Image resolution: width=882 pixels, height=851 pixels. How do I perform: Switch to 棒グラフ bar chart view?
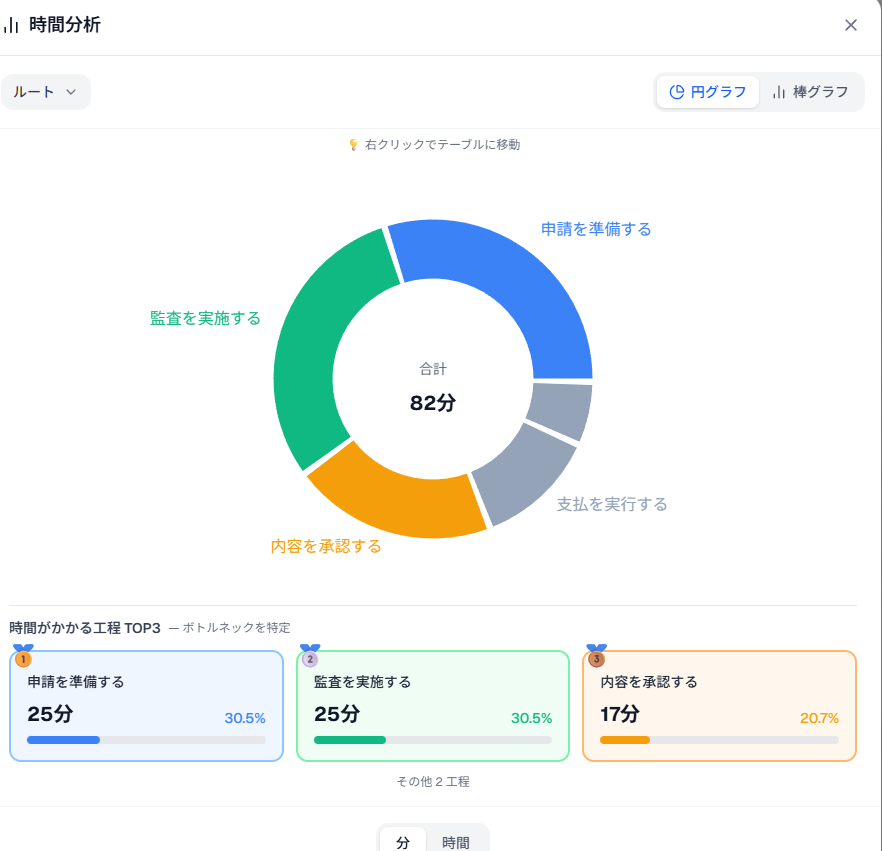point(810,92)
